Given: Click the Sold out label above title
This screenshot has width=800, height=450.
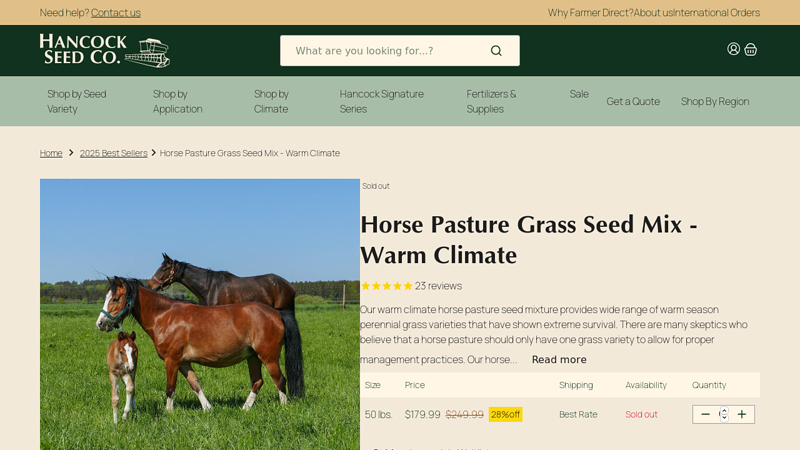Looking at the screenshot, I should (376, 186).
